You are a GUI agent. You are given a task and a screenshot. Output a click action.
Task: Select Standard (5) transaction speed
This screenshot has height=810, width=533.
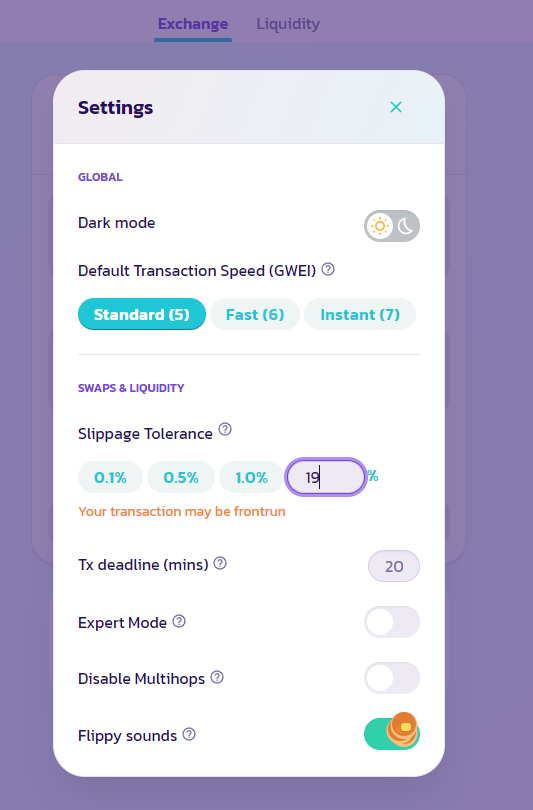coord(142,314)
